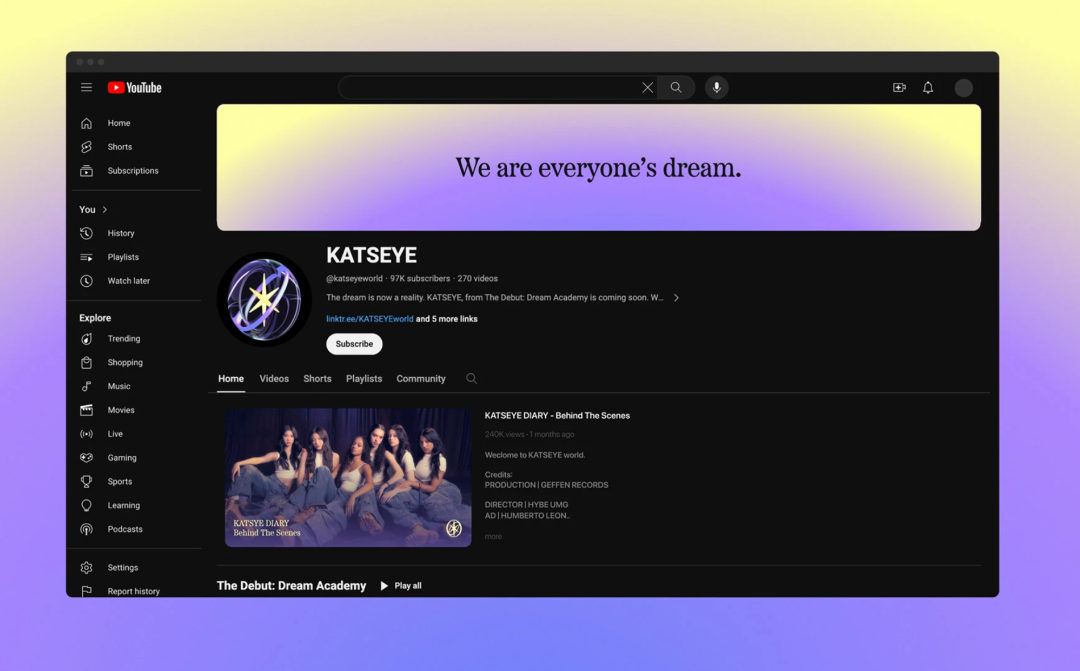Image resolution: width=1080 pixels, height=671 pixels.
Task: Expand the channel description arrow
Action: (676, 298)
